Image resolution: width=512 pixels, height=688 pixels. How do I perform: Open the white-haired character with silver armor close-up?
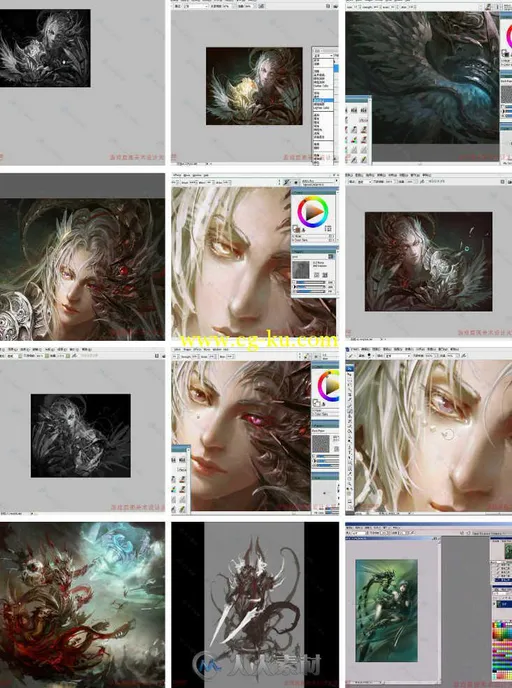tap(82, 257)
